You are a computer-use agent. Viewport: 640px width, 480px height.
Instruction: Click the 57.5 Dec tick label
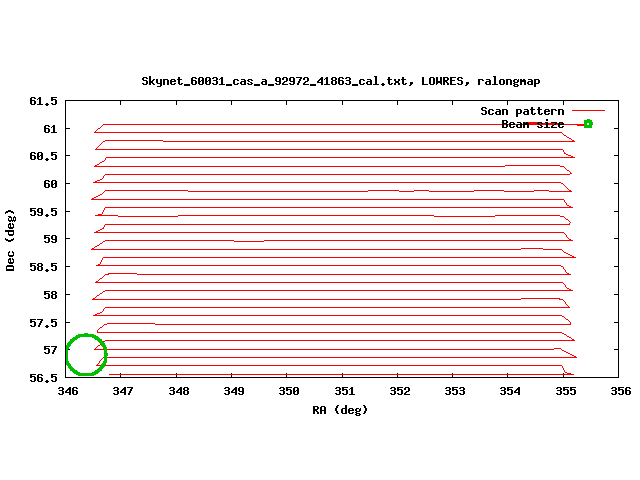[44, 323]
